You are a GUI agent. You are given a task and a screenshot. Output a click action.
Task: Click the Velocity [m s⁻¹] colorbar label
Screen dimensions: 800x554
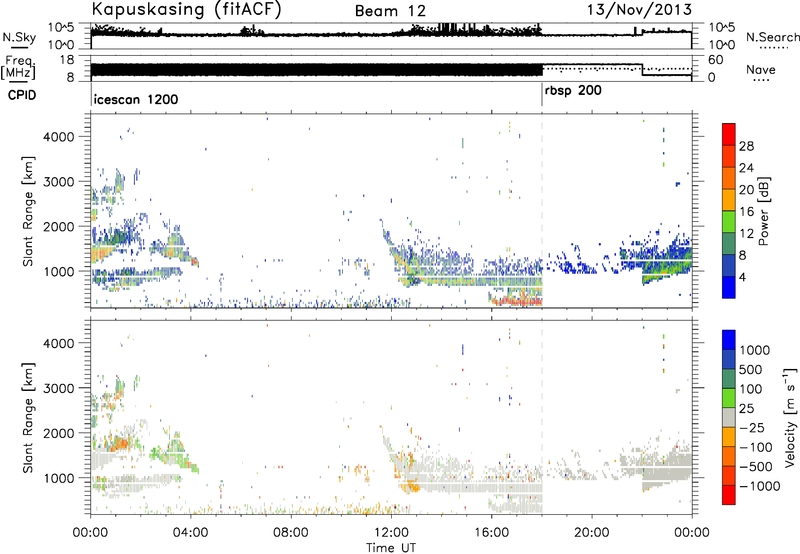pos(790,417)
